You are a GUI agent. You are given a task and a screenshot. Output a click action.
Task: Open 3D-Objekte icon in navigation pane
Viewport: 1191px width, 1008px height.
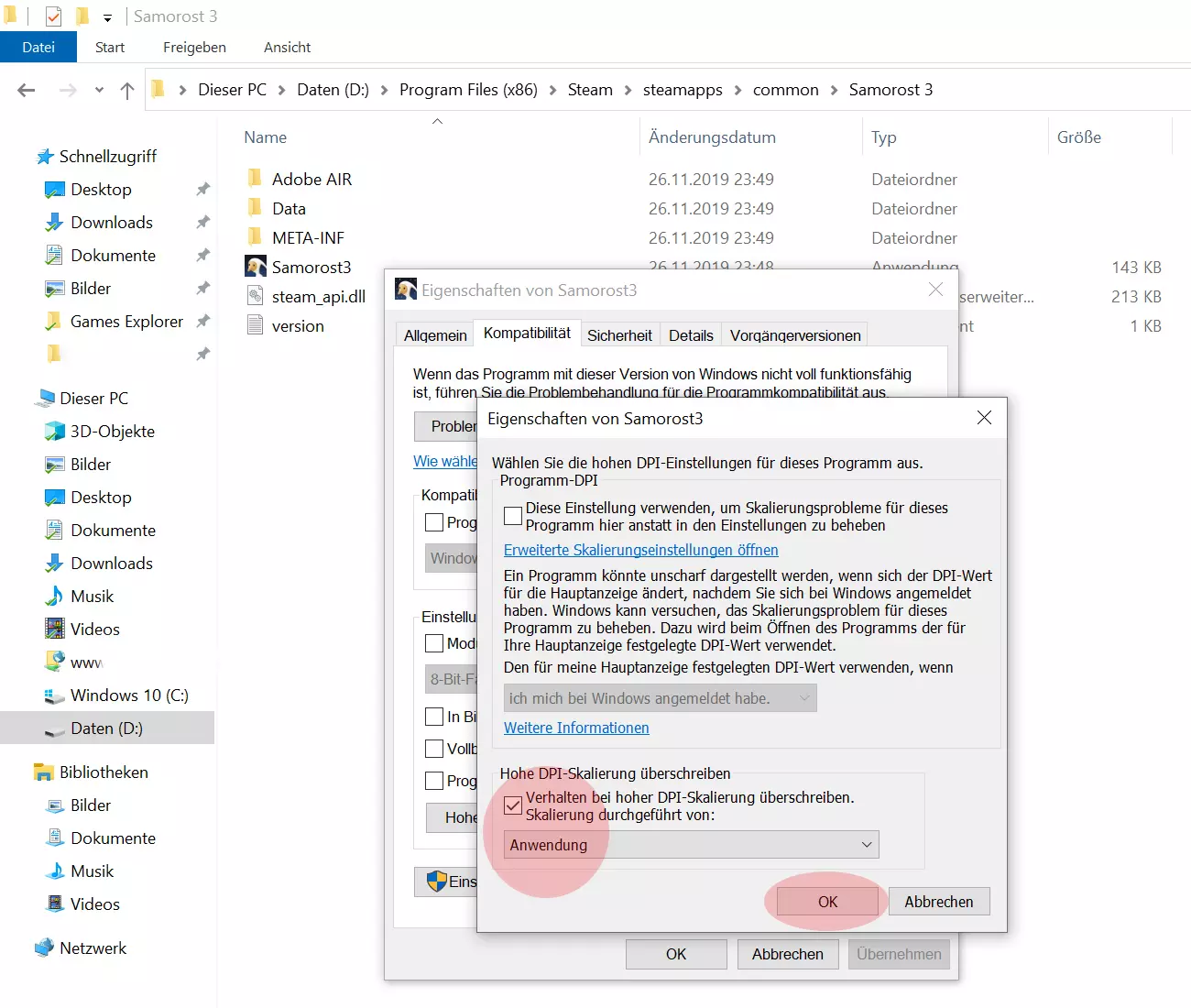click(x=55, y=432)
